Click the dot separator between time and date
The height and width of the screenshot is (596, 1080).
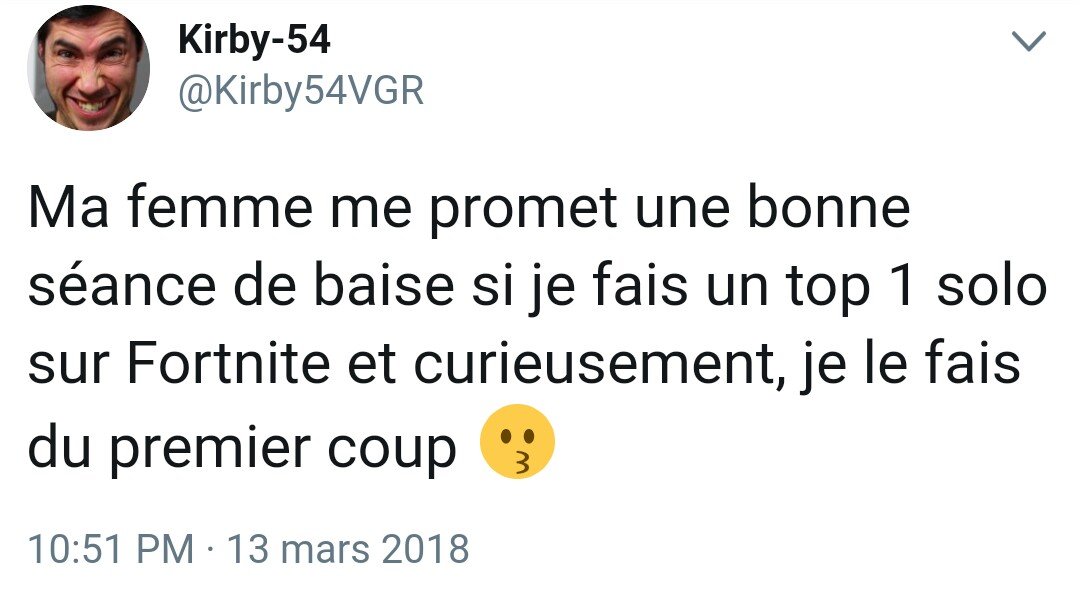point(210,551)
